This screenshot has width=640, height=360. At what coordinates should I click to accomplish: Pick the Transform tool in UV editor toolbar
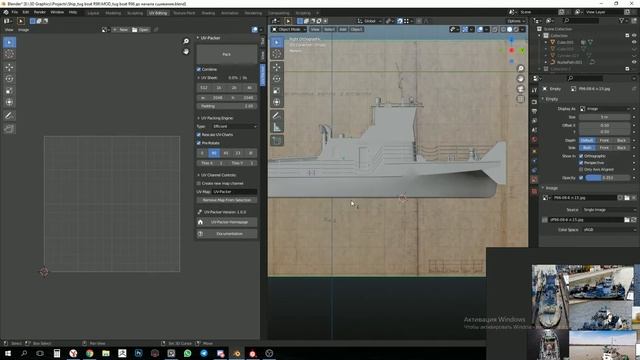coord(9,102)
